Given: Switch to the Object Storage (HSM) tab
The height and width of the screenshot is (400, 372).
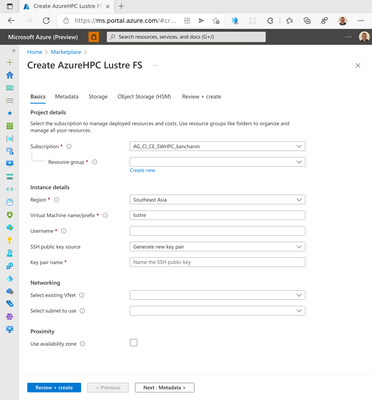Looking at the screenshot, I should [x=144, y=97].
